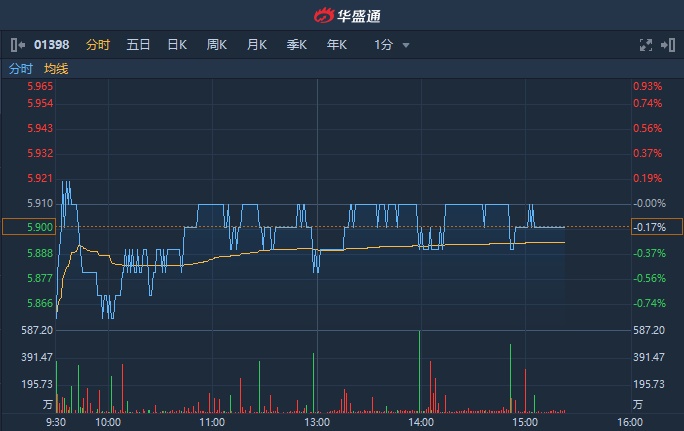The height and width of the screenshot is (431, 684).
Task: Click the 13:00 time axis label
Action: coord(317,422)
